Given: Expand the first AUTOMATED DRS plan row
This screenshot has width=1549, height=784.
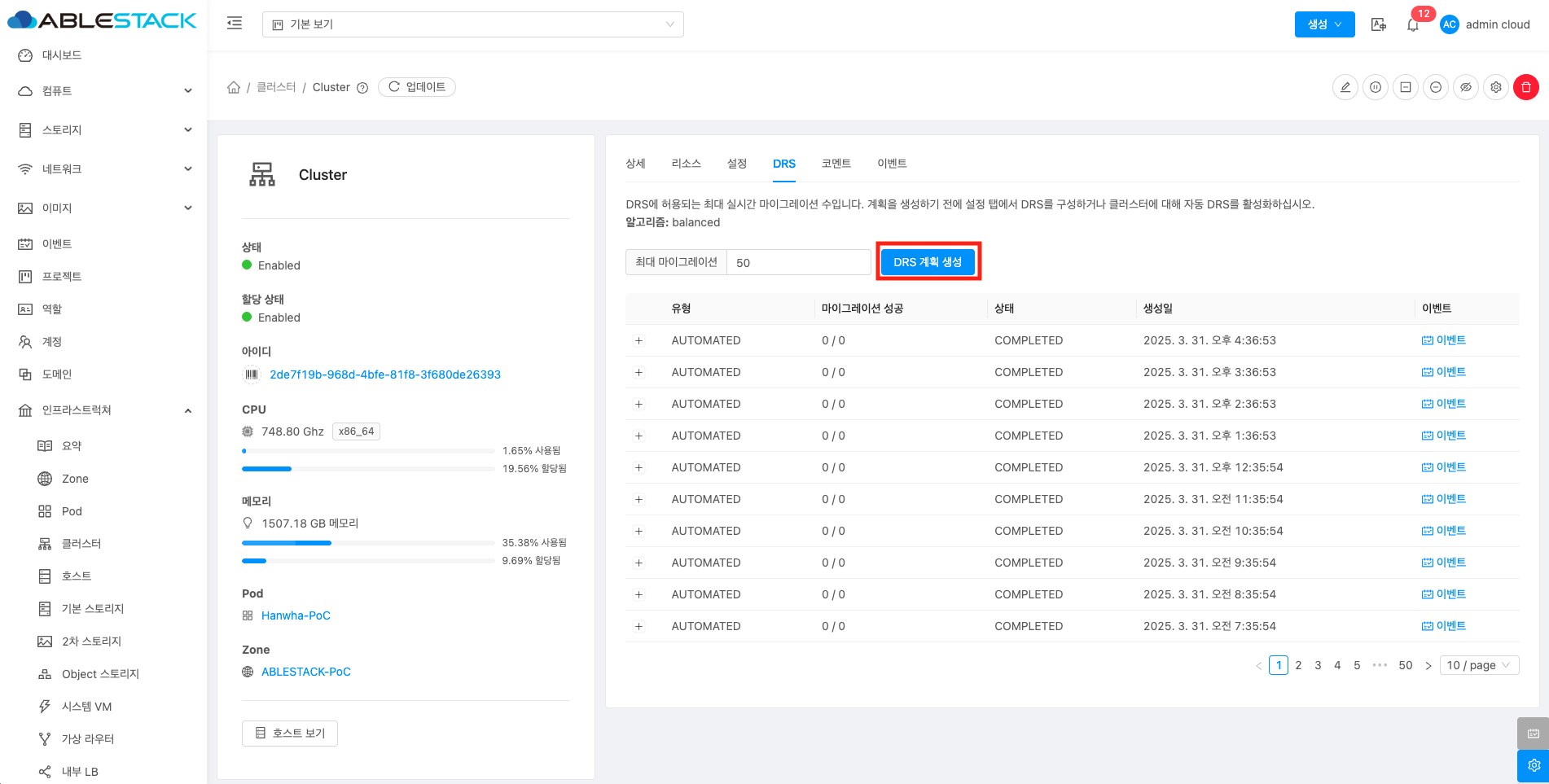Looking at the screenshot, I should click(639, 341).
